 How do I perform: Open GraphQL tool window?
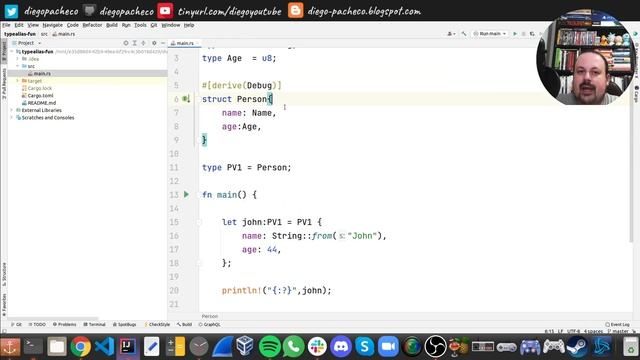pos(209,324)
